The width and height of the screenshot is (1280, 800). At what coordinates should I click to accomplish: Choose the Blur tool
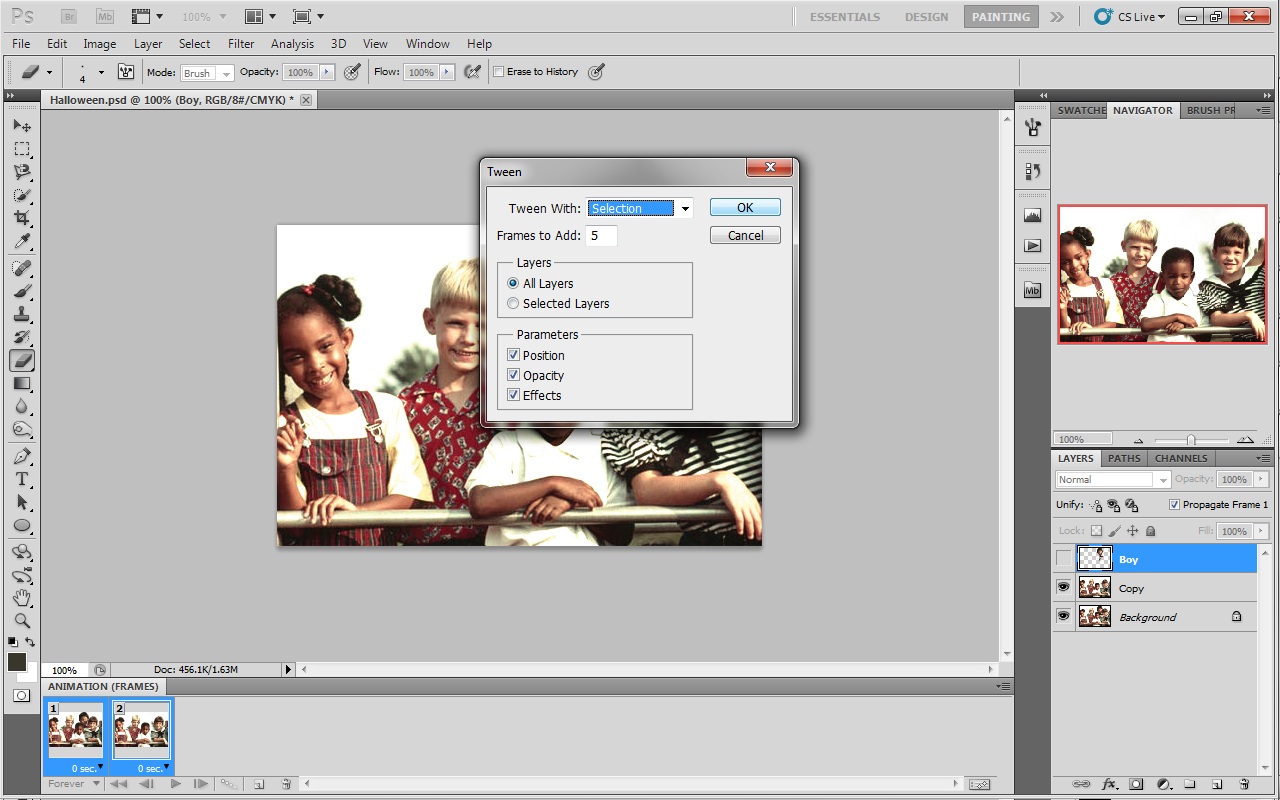(x=22, y=406)
